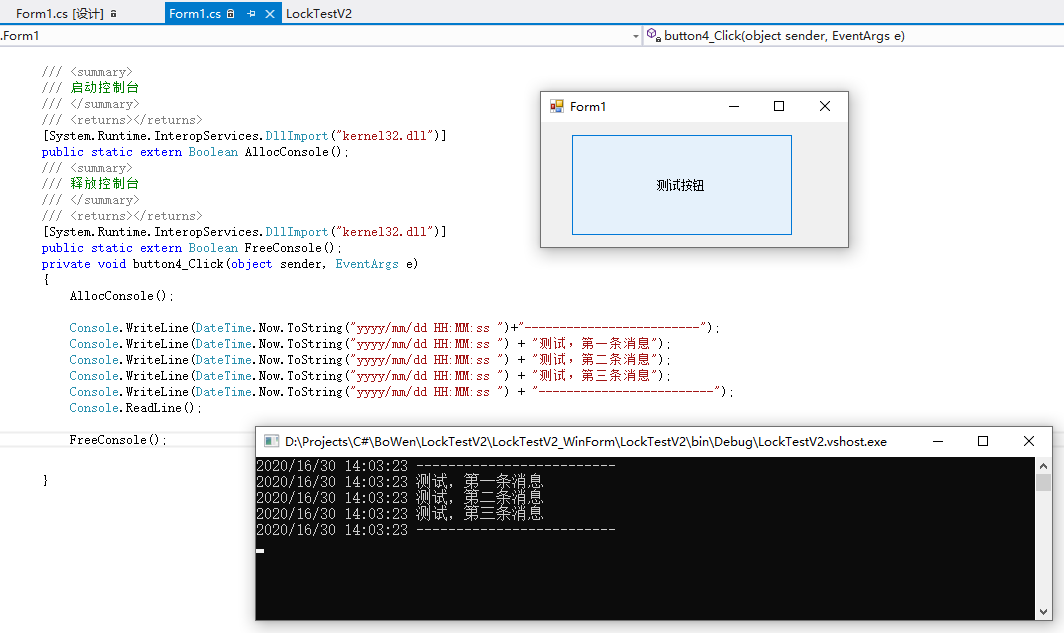Screen dimensions: 1064x633
Task: Click the 释放控制台 comment text
Action: coord(104,183)
